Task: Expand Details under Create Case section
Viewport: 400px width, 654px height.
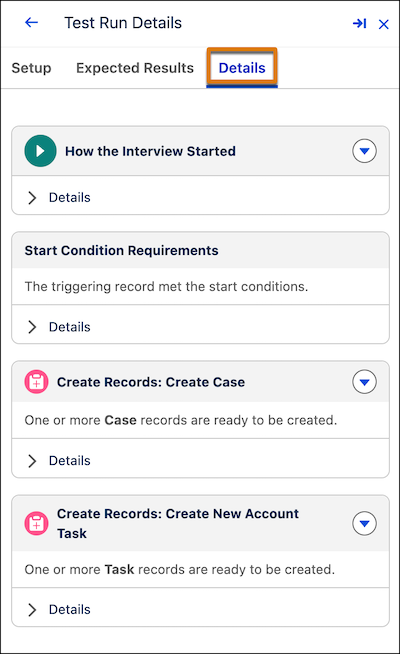Action: point(59,460)
